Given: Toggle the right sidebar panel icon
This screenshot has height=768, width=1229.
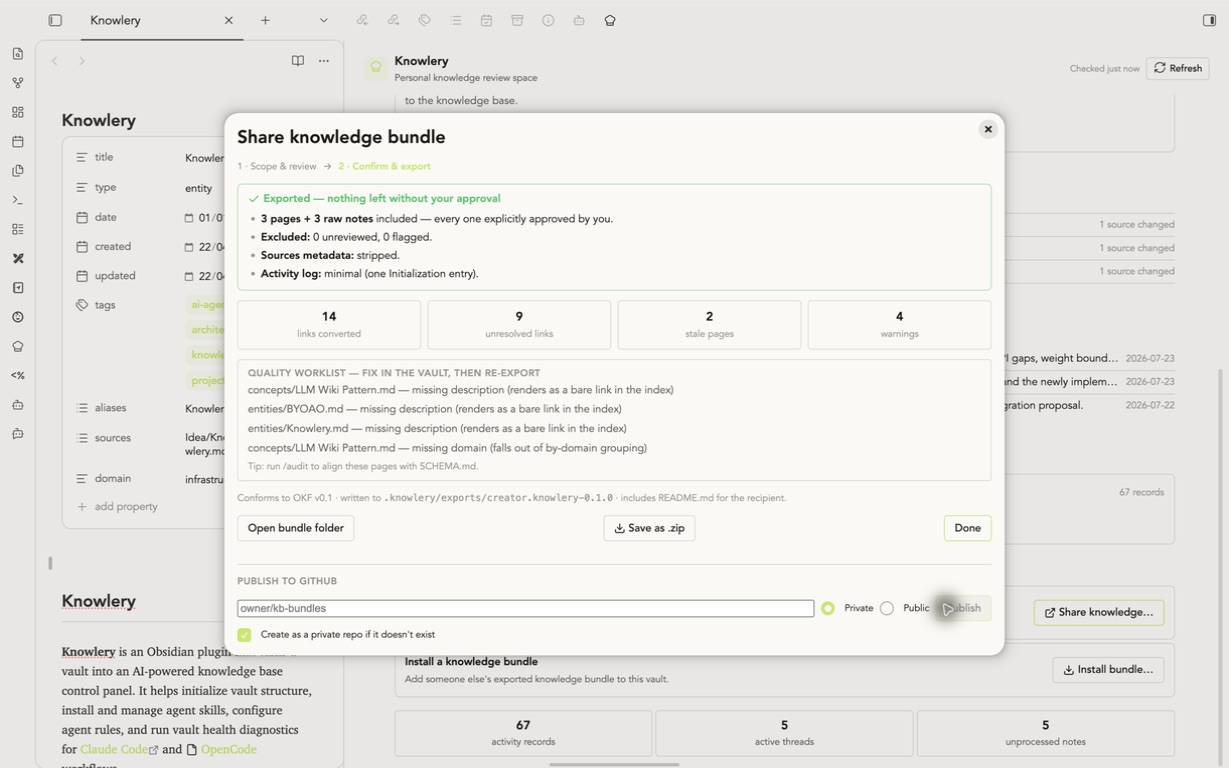Looking at the screenshot, I should tap(1209, 20).
